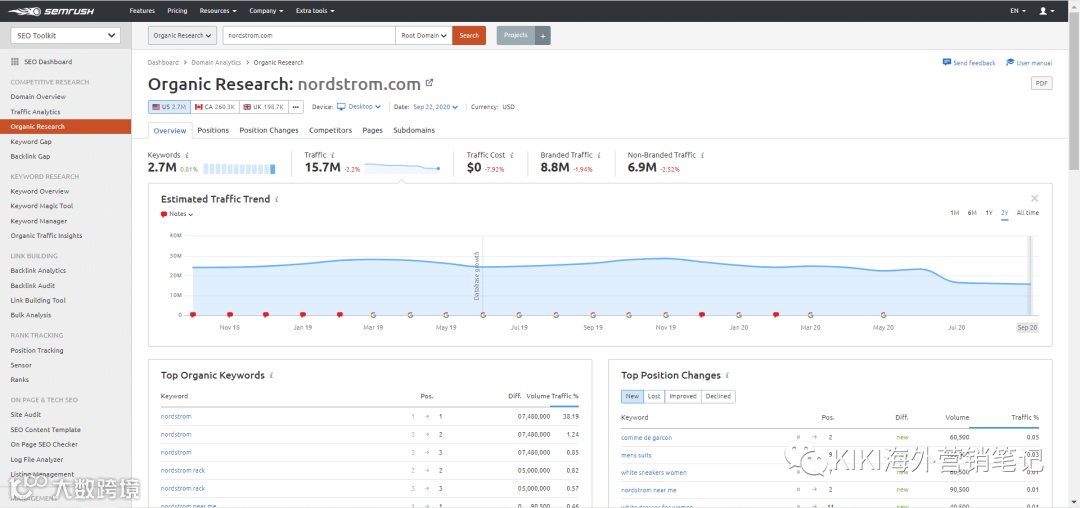Open the Sep 22, 2020 date dropdown

coord(435,107)
